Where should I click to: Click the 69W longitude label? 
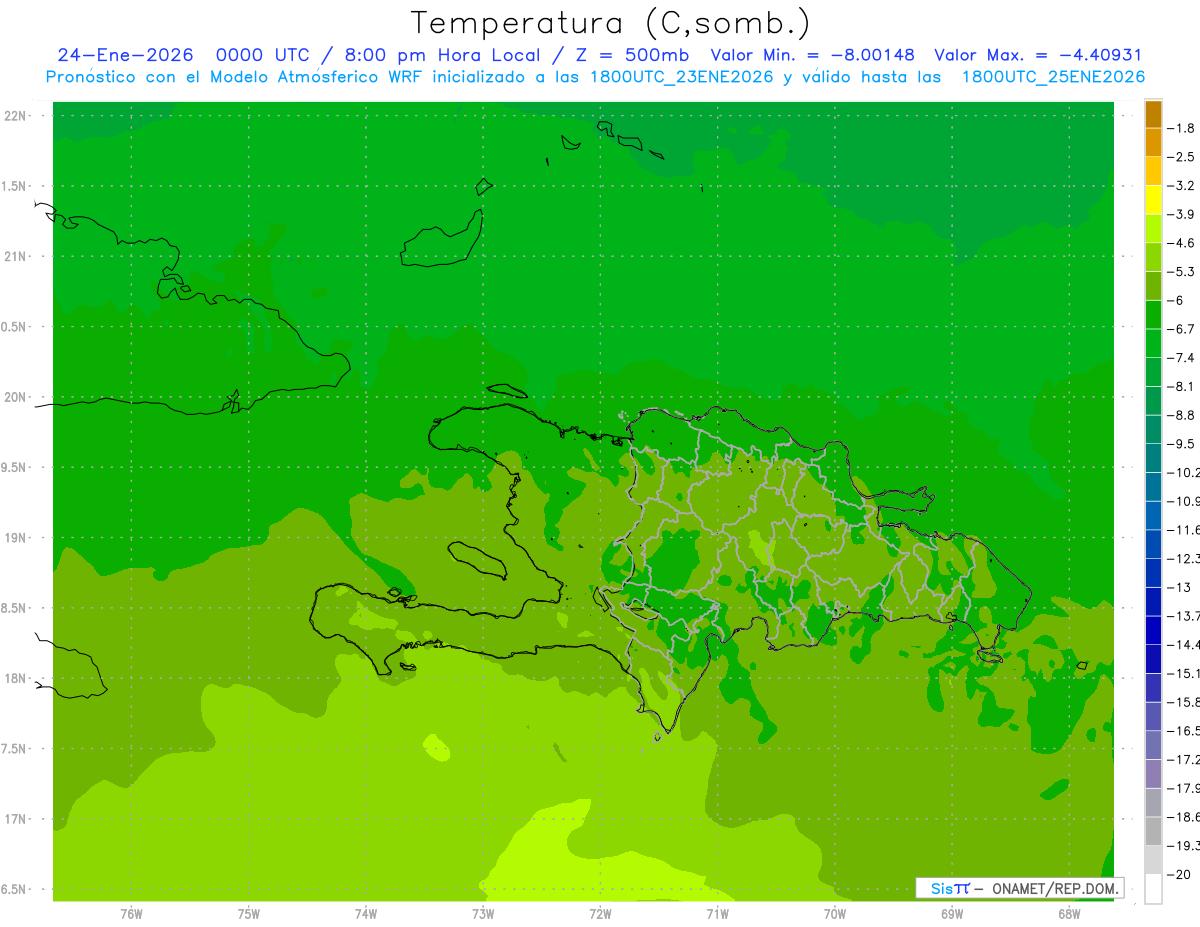pyautogui.click(x=952, y=914)
